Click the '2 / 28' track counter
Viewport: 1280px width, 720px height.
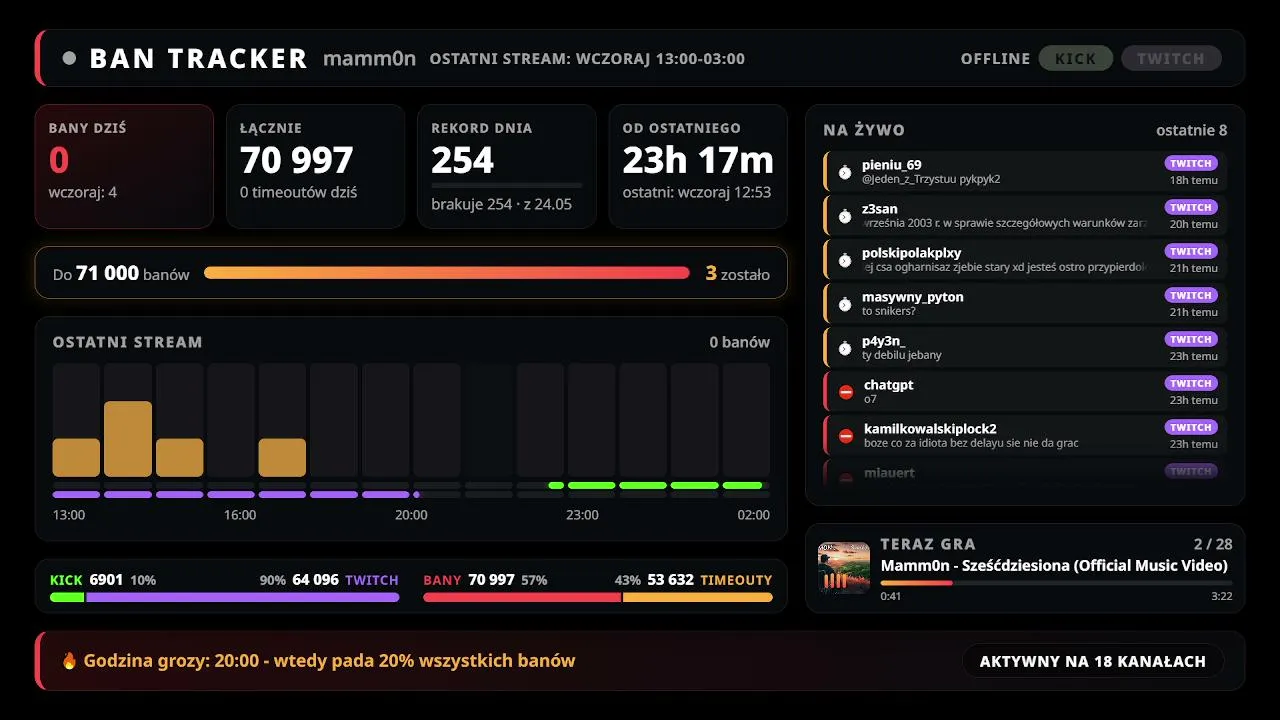click(1213, 544)
